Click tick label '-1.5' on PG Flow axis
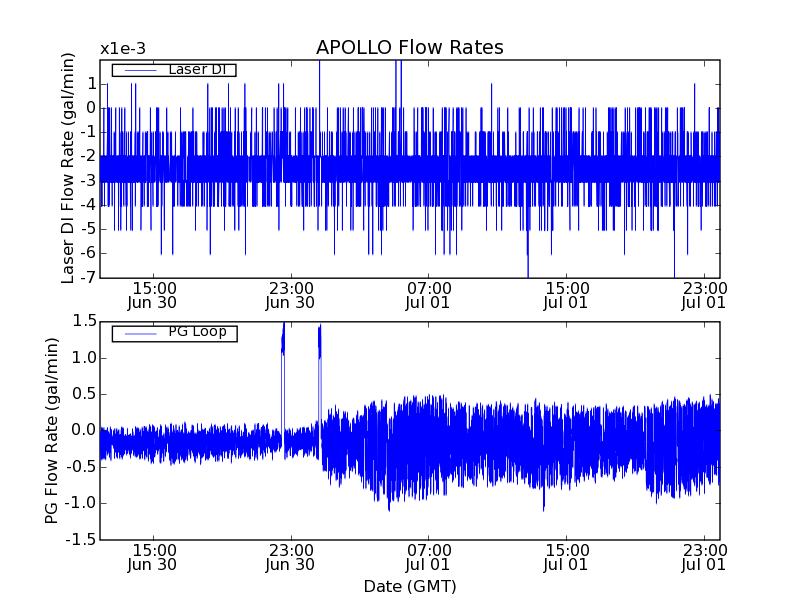 (80, 539)
